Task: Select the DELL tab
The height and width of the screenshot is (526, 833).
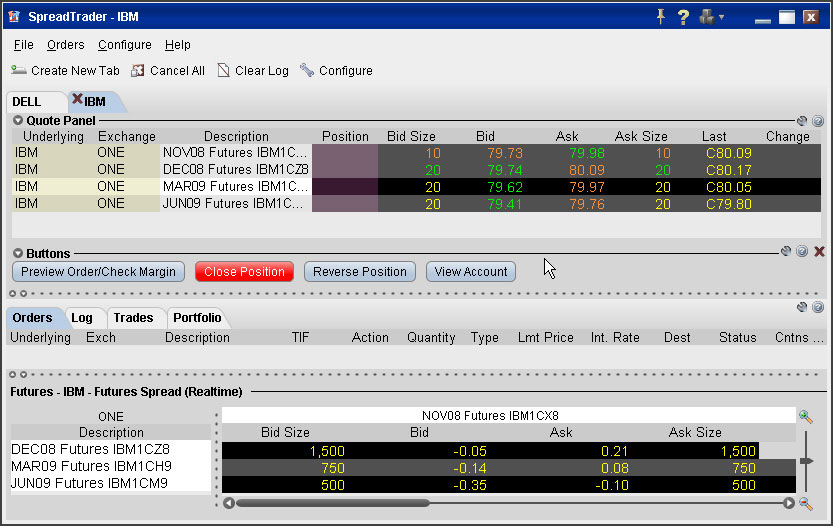Action: 27,102
